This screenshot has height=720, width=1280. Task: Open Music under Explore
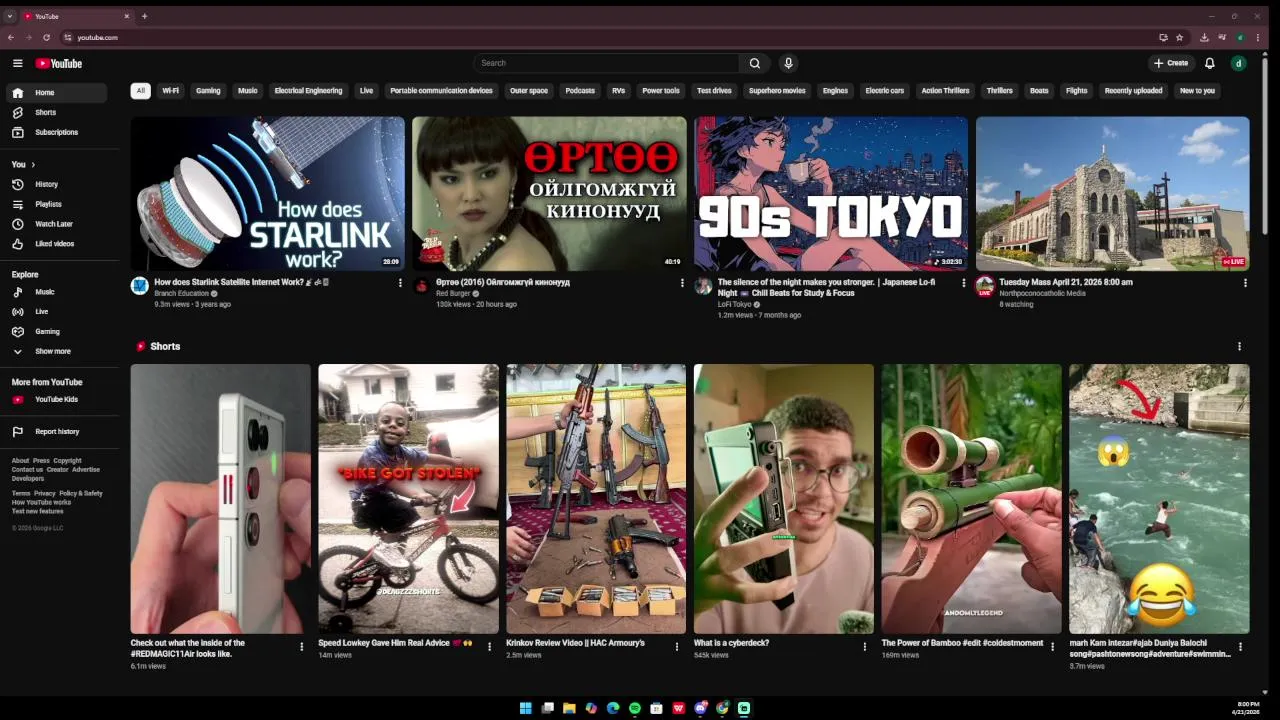tap(56, 292)
